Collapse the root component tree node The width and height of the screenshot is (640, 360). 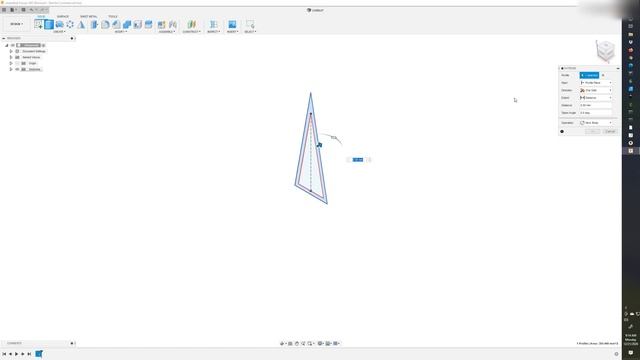[x=7, y=45]
